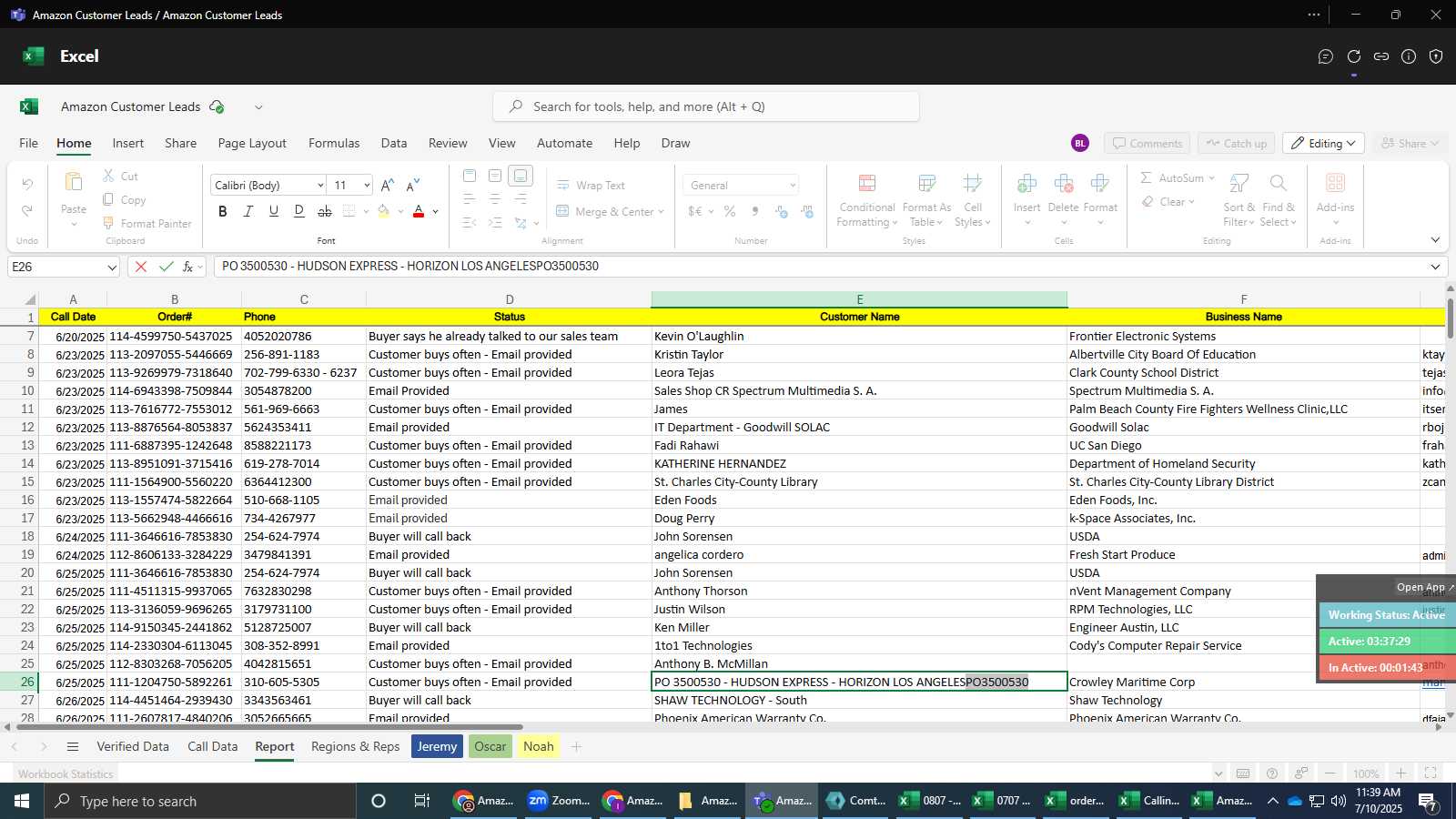Open Teams conversation chat icon
1456x819 pixels.
coord(1326,56)
